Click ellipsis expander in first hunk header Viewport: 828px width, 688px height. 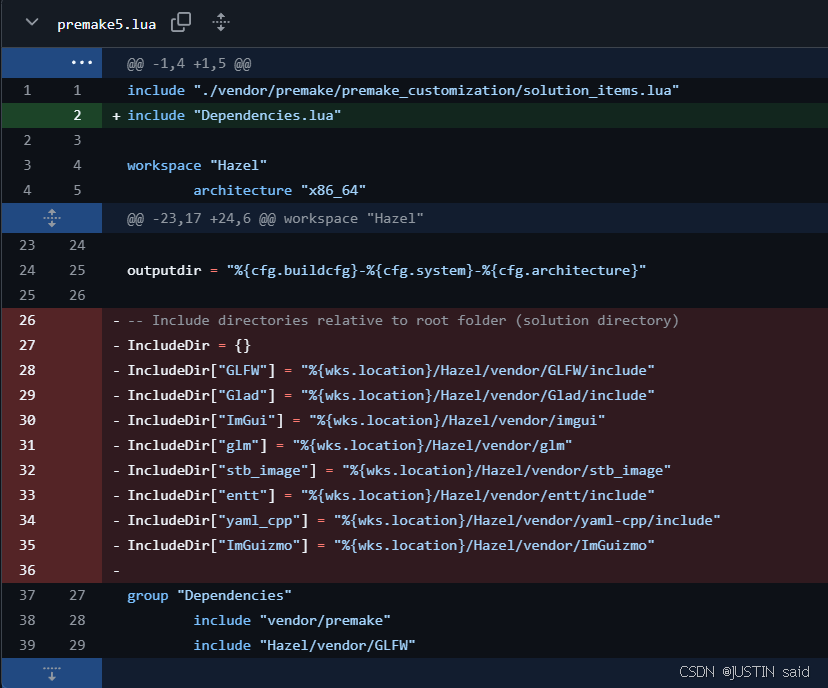[x=80, y=64]
